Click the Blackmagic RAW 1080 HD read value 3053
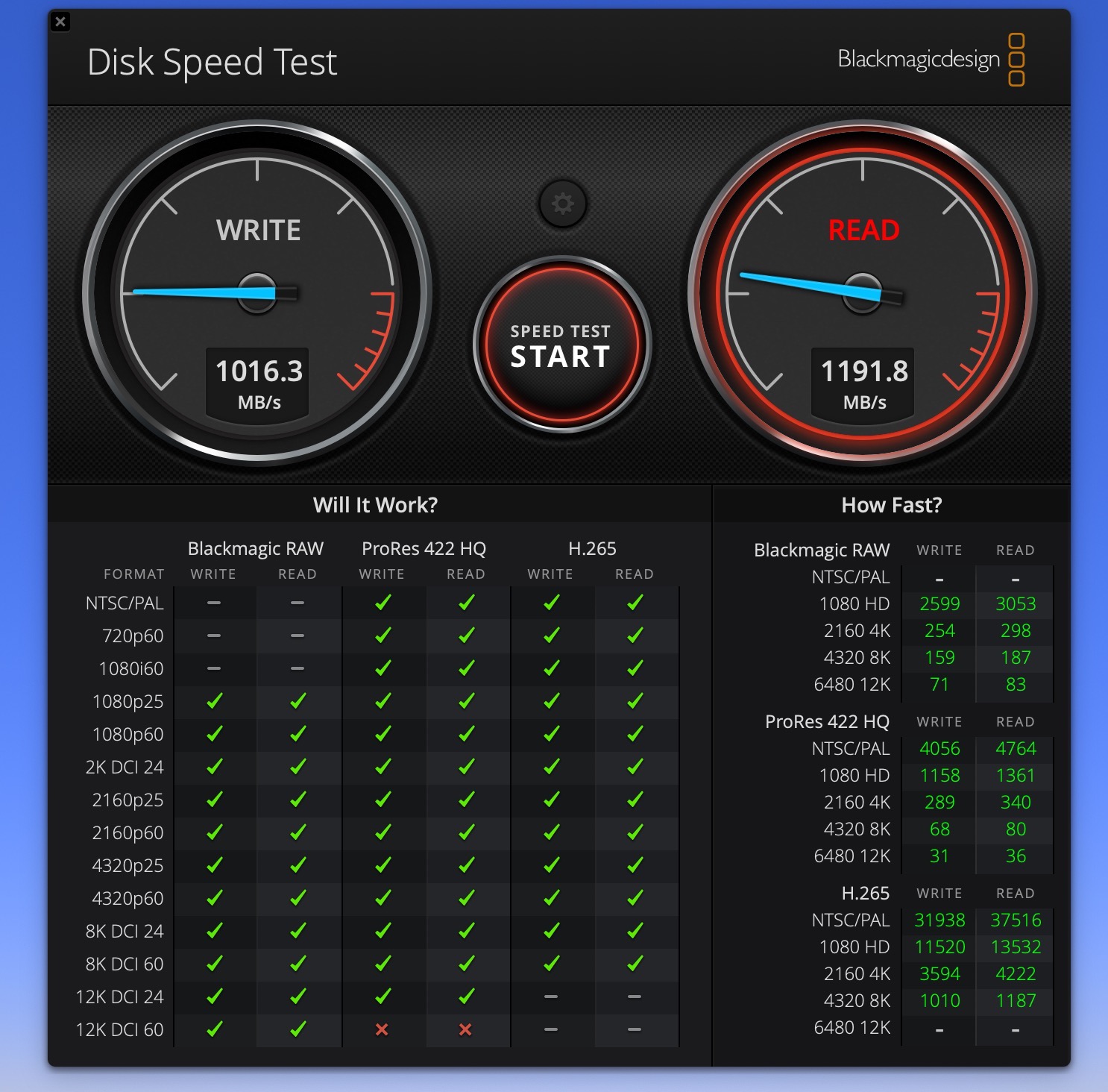This screenshot has width=1108, height=1092. click(1016, 604)
